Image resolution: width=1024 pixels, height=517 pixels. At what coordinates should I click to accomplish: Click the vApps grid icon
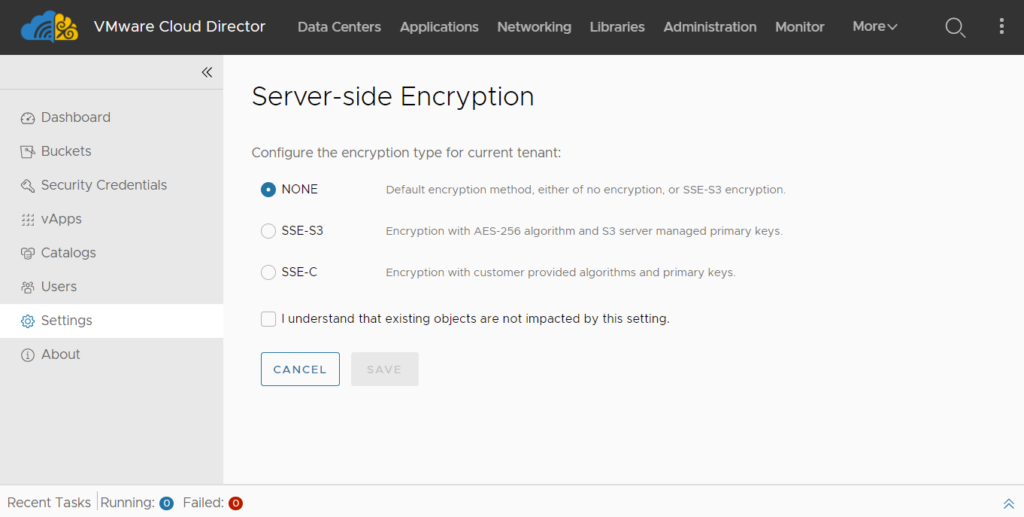pyautogui.click(x=27, y=220)
